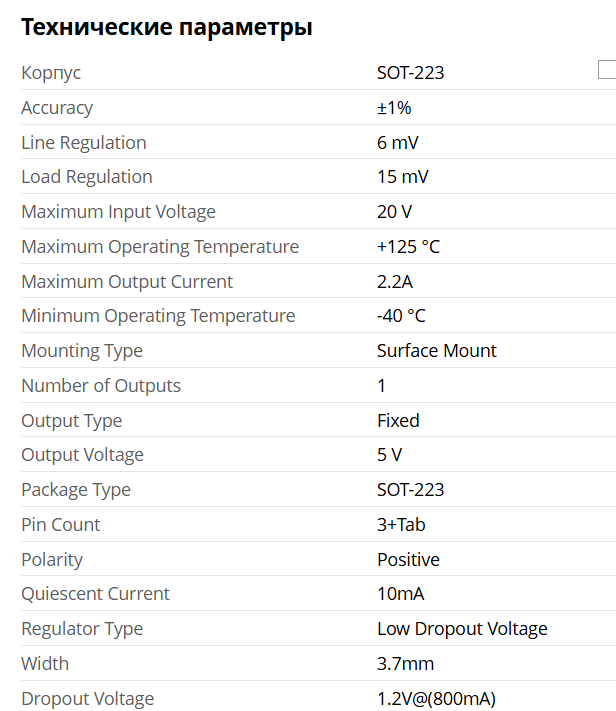Select the Package Type label

coord(76,490)
